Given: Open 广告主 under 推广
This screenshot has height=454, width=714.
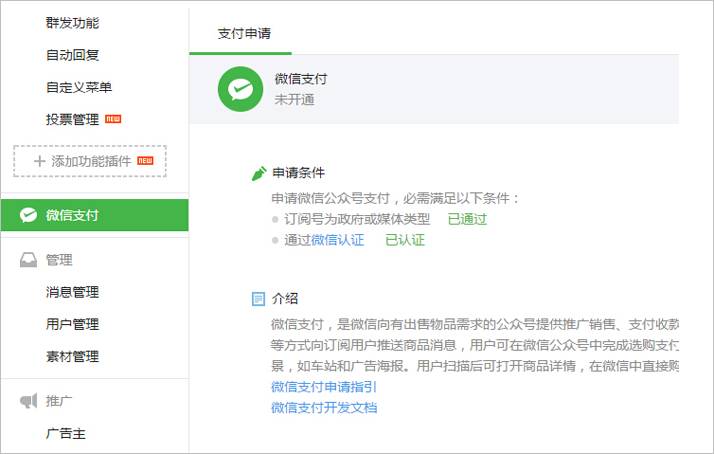Looking at the screenshot, I should click(66, 434).
